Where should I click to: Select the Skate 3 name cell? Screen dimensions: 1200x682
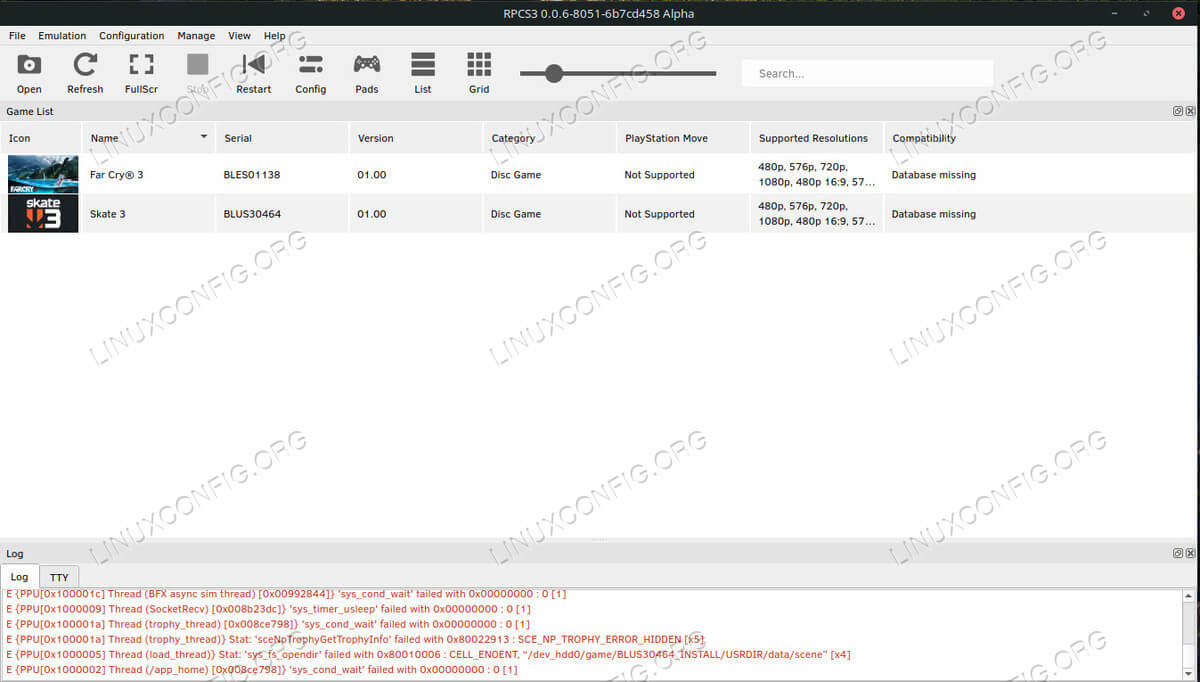click(x=148, y=214)
